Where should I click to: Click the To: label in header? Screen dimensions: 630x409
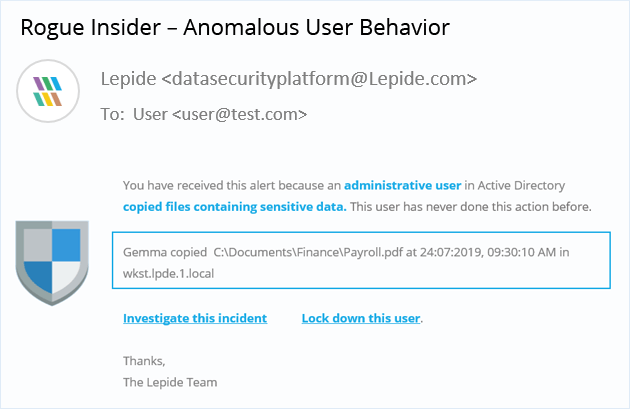112,115
